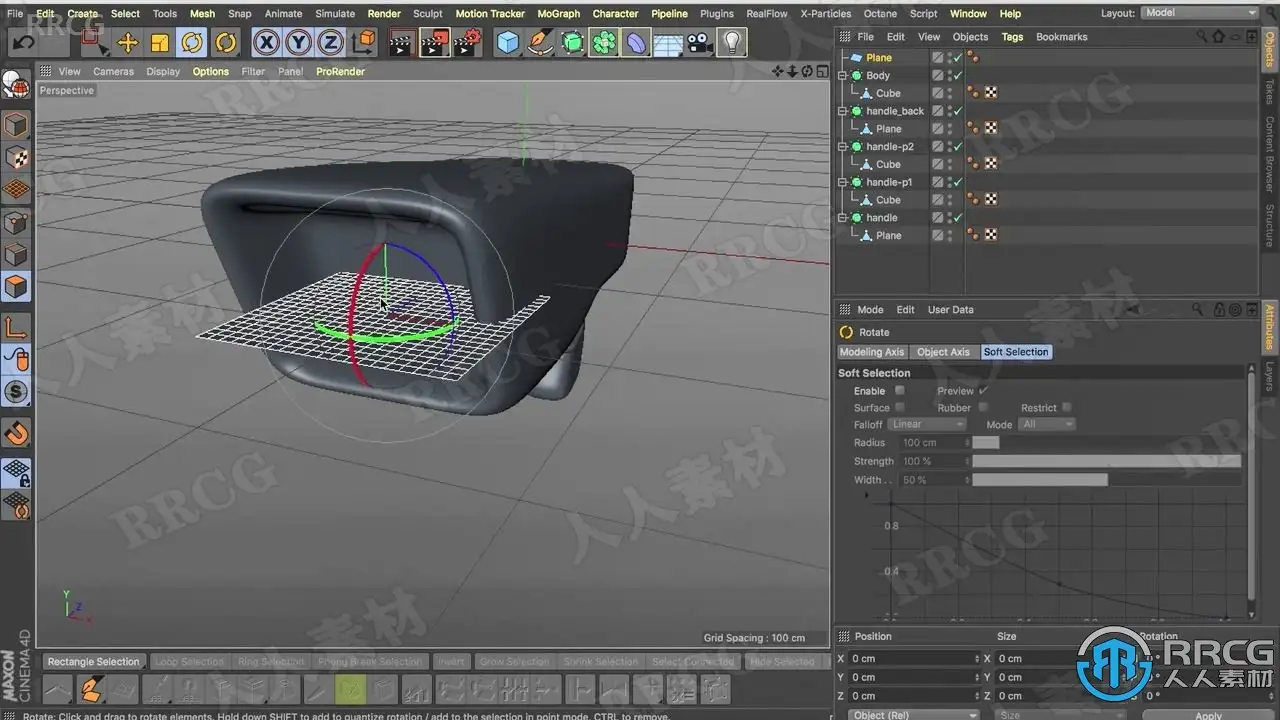
Task: Open the Pen spline tool
Action: [540, 42]
